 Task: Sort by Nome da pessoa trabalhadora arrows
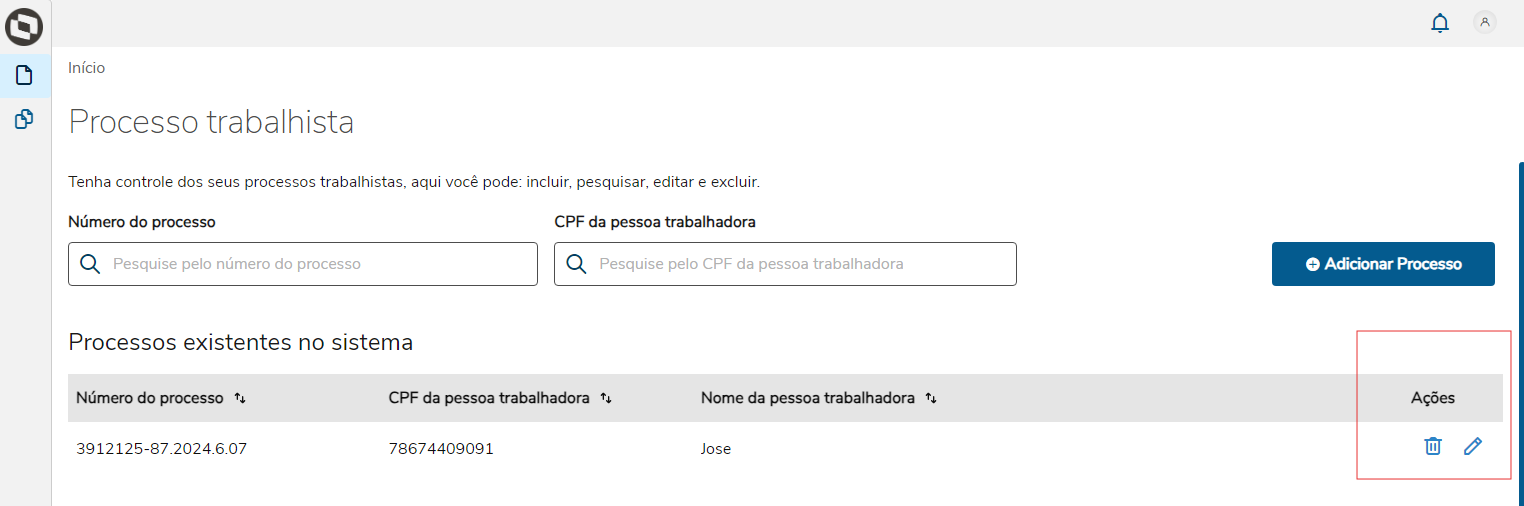pyautogui.click(x=931, y=398)
